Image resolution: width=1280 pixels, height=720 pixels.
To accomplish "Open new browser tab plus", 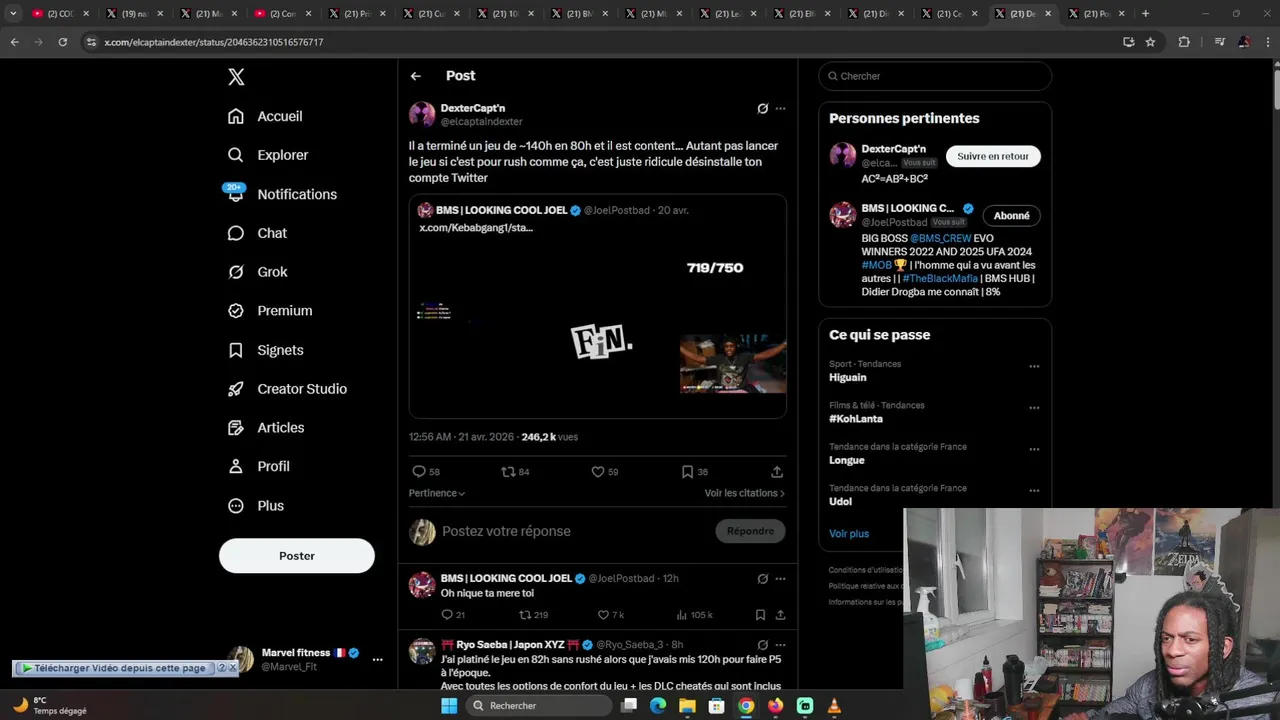I will [x=1145, y=14].
